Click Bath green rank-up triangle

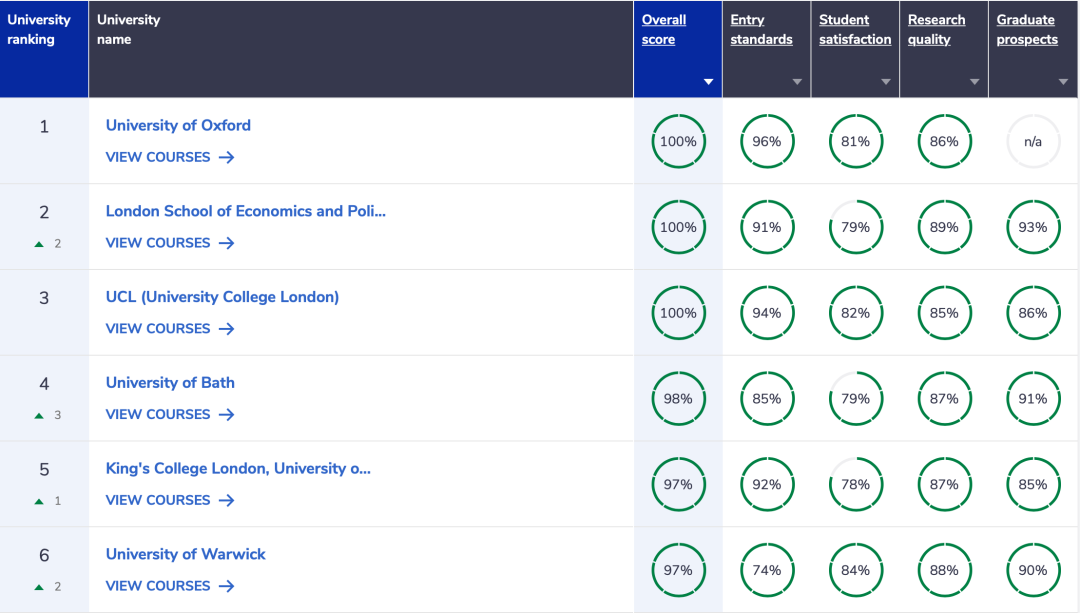click(39, 415)
